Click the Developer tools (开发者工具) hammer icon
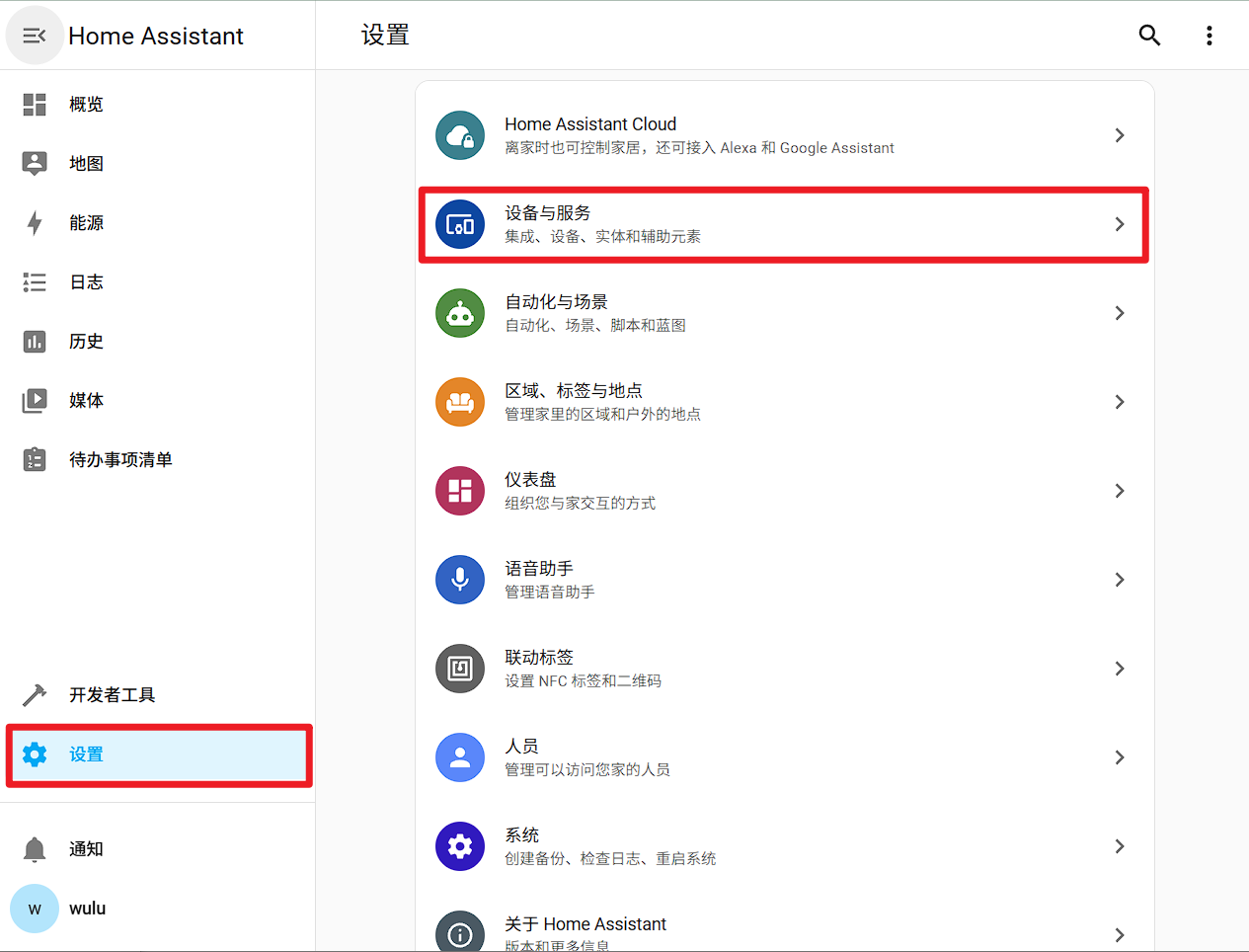This screenshot has height=952, width=1249. (35, 695)
